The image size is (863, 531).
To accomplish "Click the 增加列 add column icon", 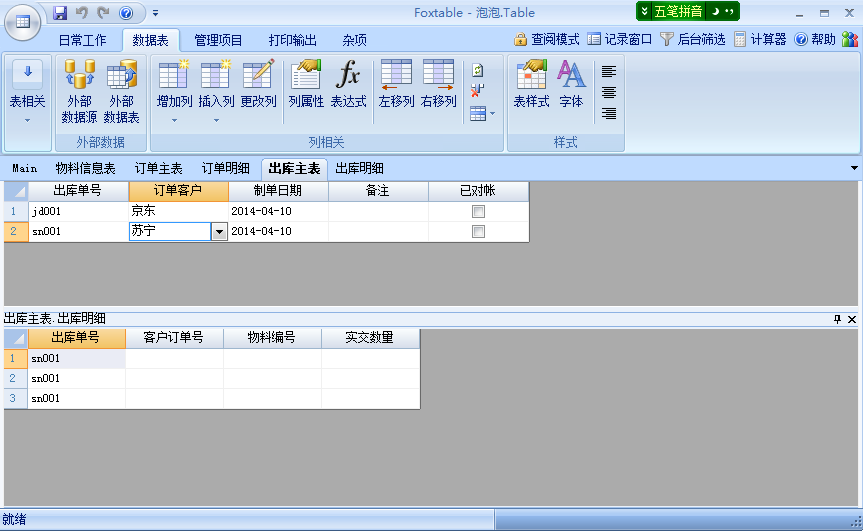I will point(174,75).
